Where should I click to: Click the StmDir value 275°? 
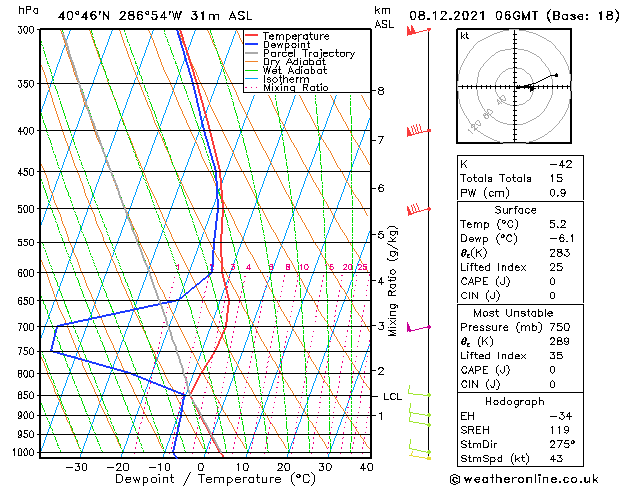(562, 444)
